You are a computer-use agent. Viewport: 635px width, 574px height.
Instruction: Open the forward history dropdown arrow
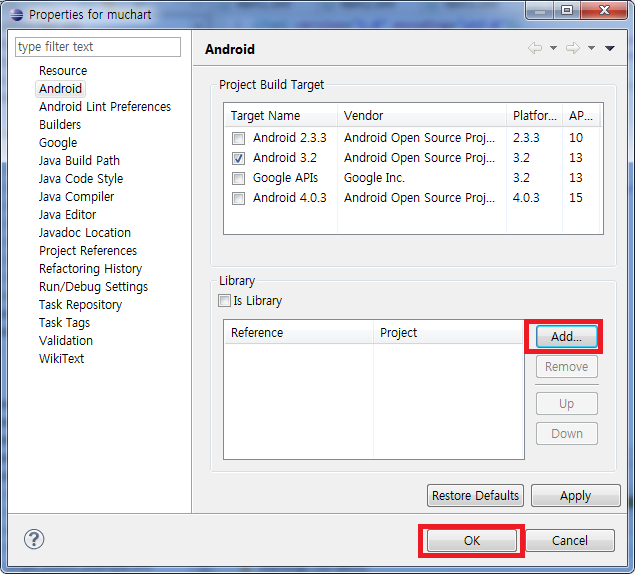591,48
